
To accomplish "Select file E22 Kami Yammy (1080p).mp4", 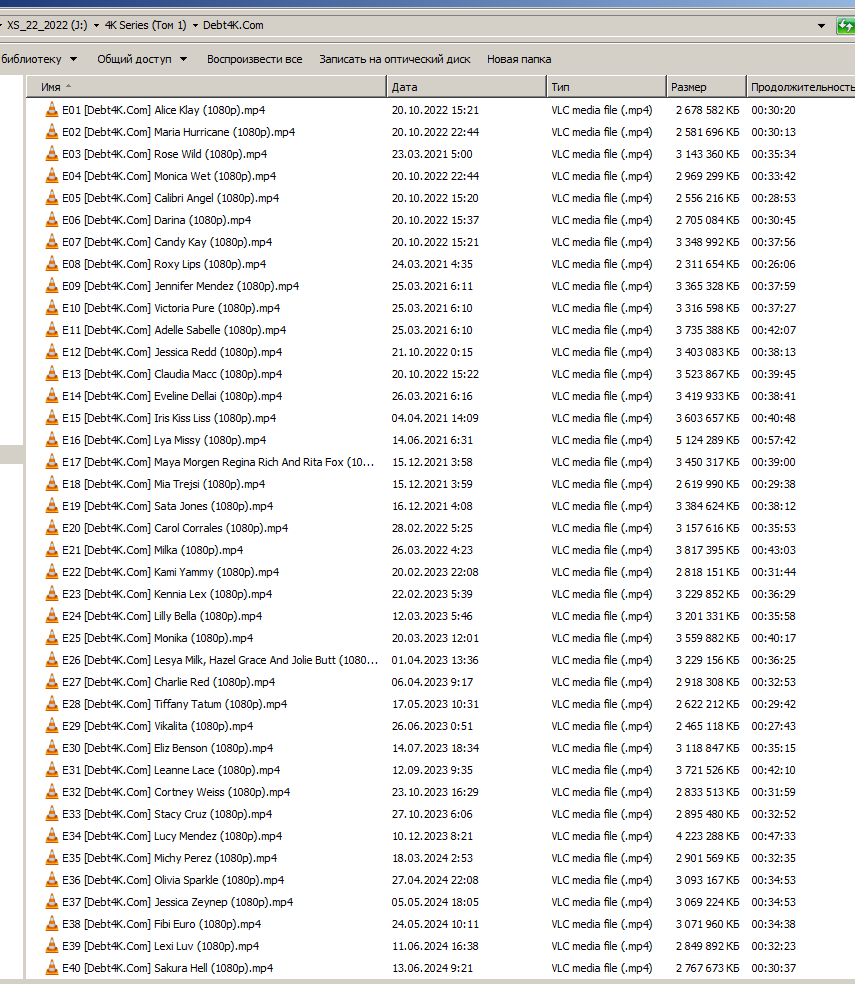I will [170, 572].
